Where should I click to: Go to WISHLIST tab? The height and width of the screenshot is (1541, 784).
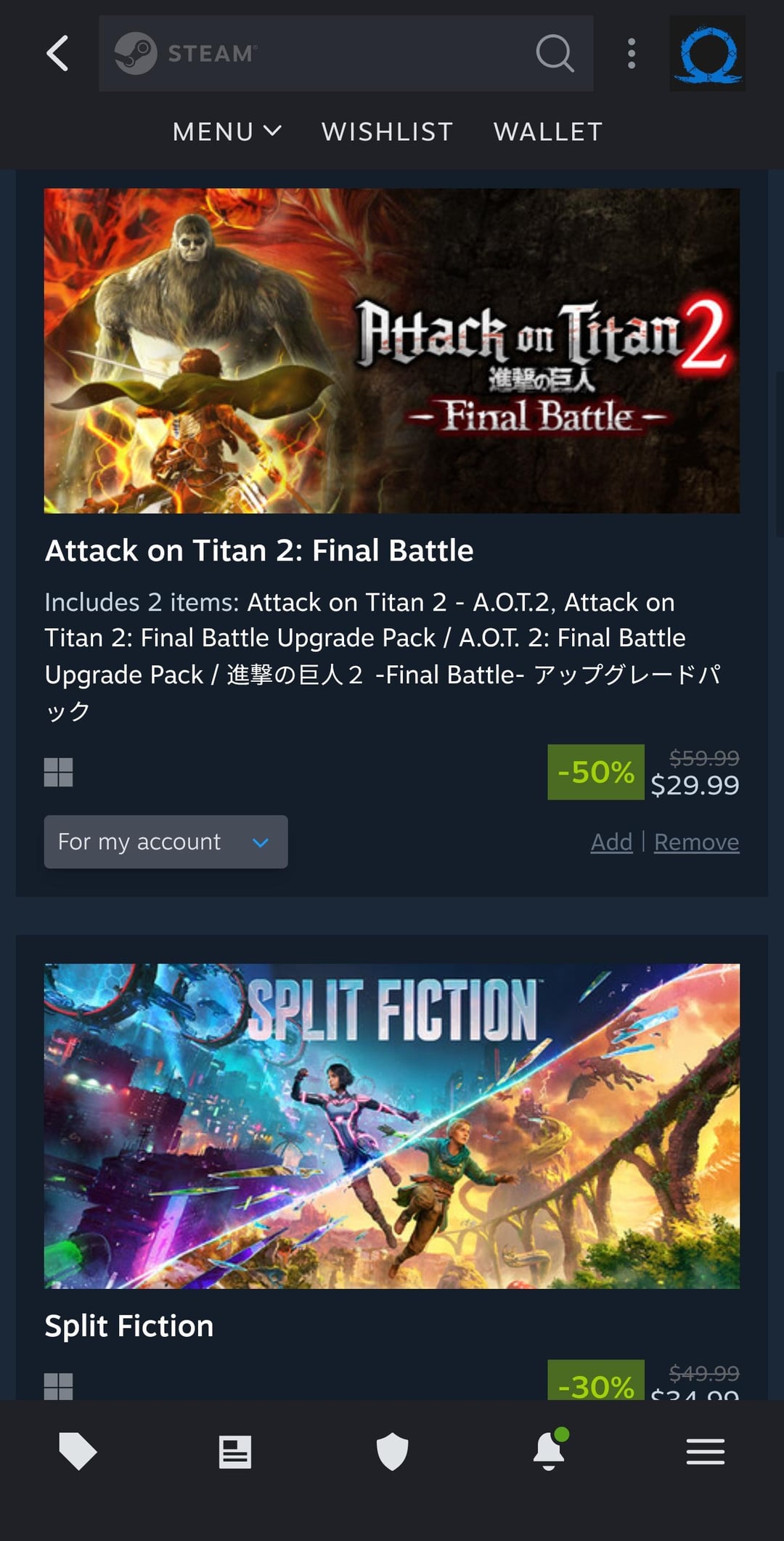(x=387, y=131)
